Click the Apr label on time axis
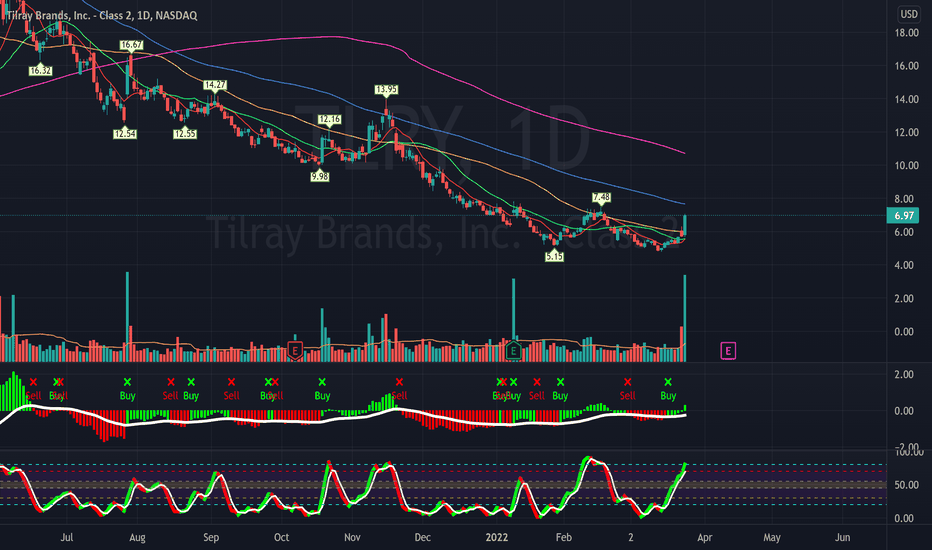Image resolution: width=932 pixels, height=550 pixels. [704, 538]
